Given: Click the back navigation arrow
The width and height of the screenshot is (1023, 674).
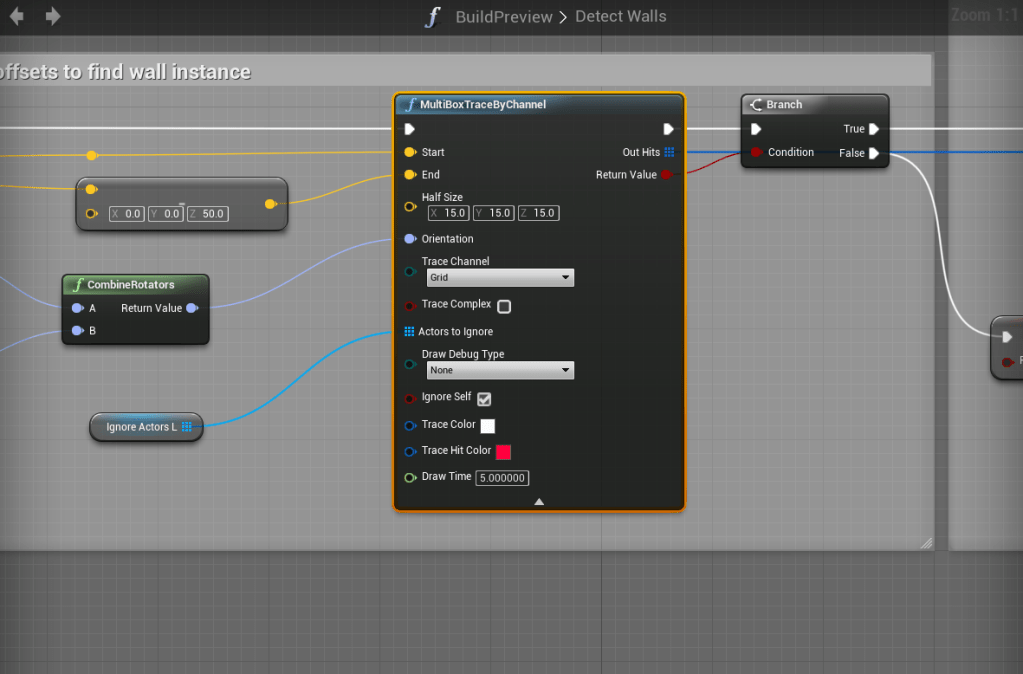Looking at the screenshot, I should coord(18,16).
